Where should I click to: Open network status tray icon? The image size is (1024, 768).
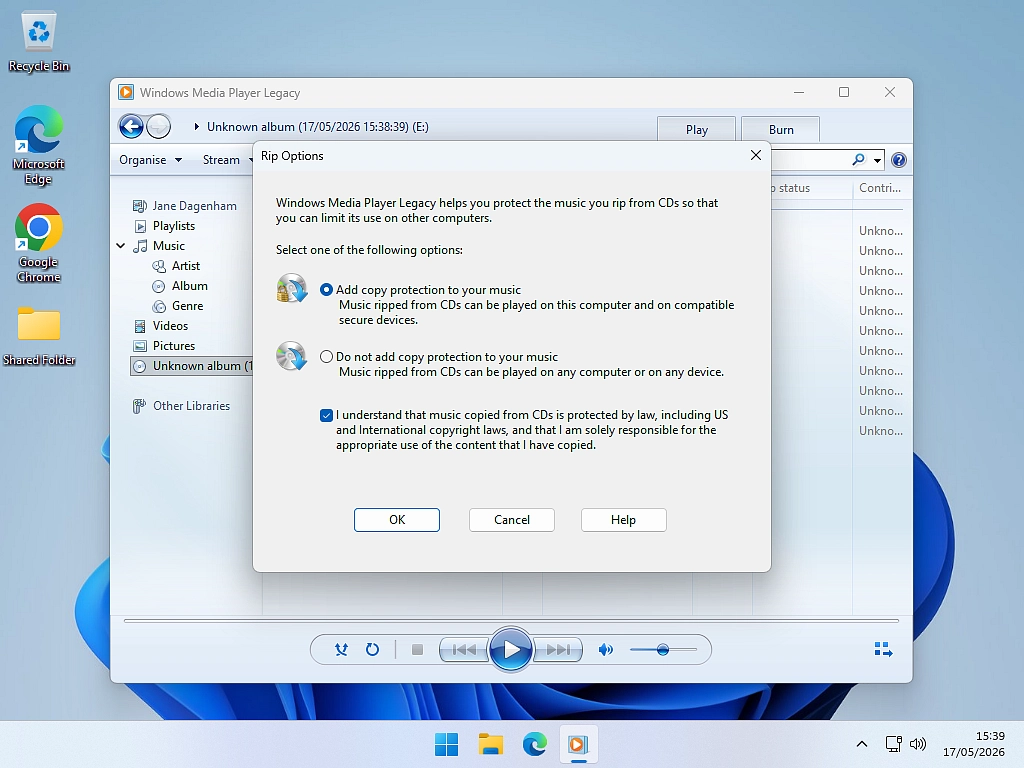(x=893, y=744)
